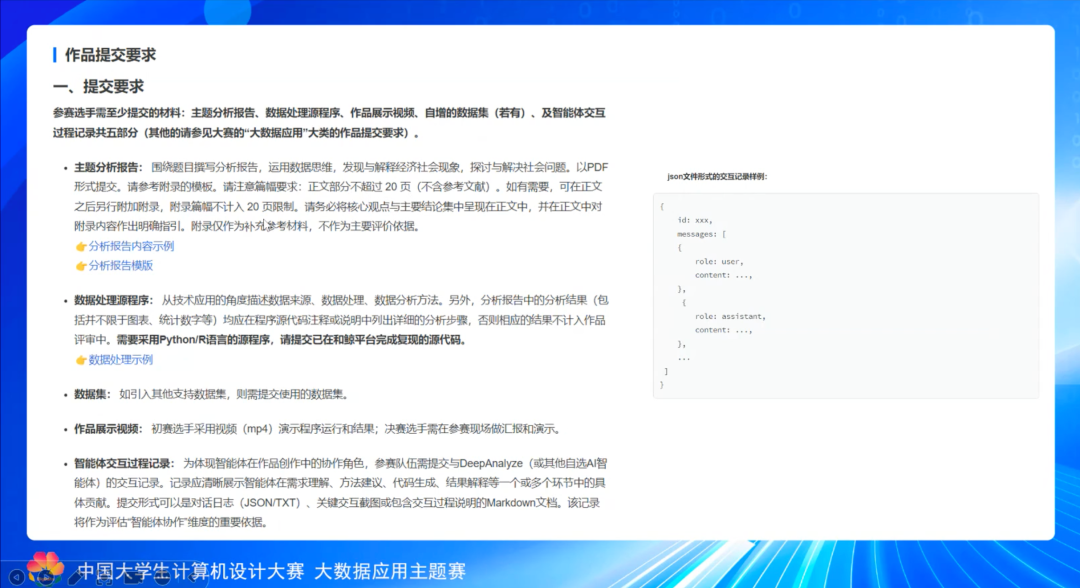The image size is (1080, 588).
Task: Follow the 数据处理示例 link text
Action: click(121, 360)
